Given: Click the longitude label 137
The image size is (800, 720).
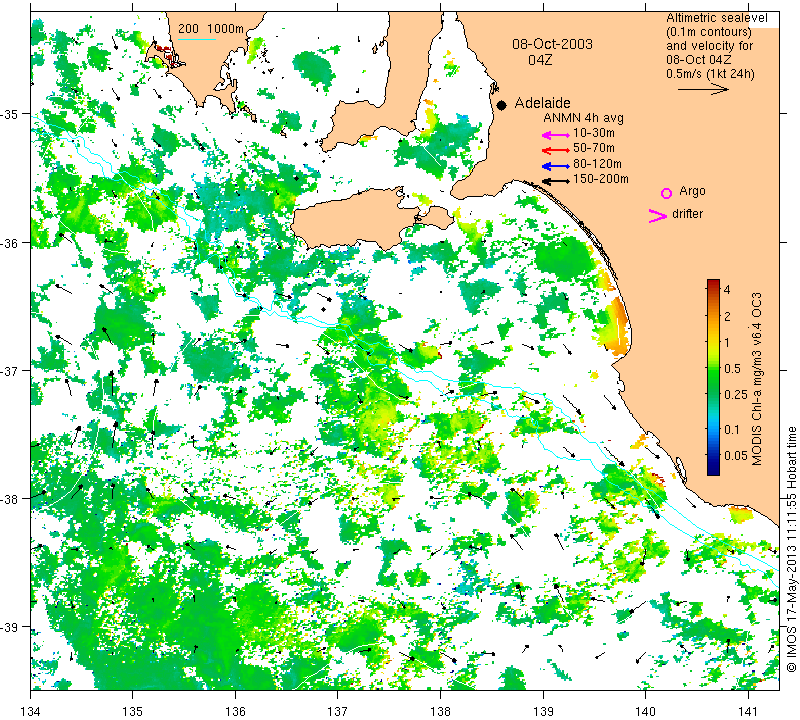Looking at the screenshot, I should coord(337,711).
